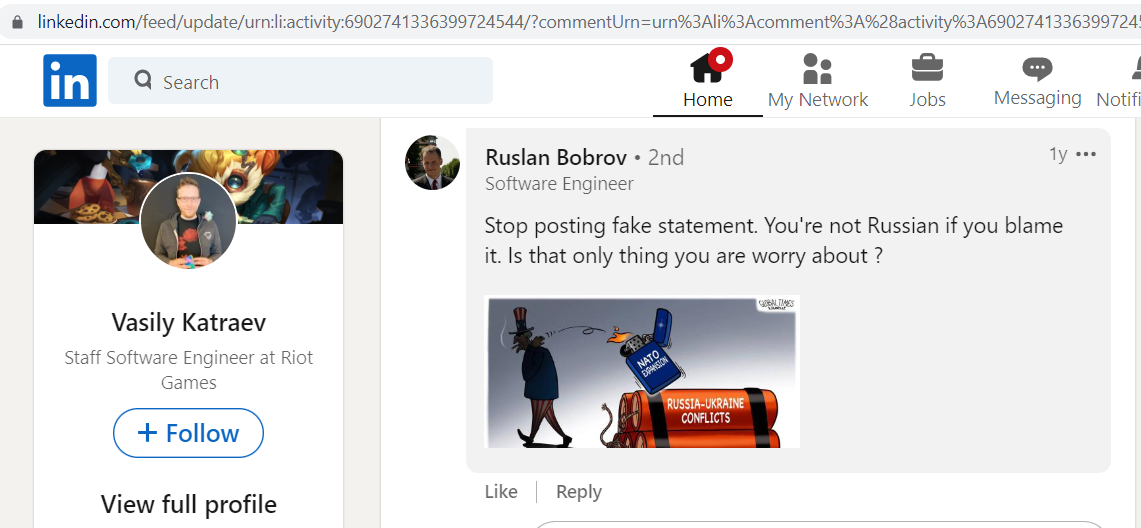Reply to Ruslan Bobrov's comment
Image resolution: width=1141 pixels, height=528 pixels.
pyautogui.click(x=579, y=492)
